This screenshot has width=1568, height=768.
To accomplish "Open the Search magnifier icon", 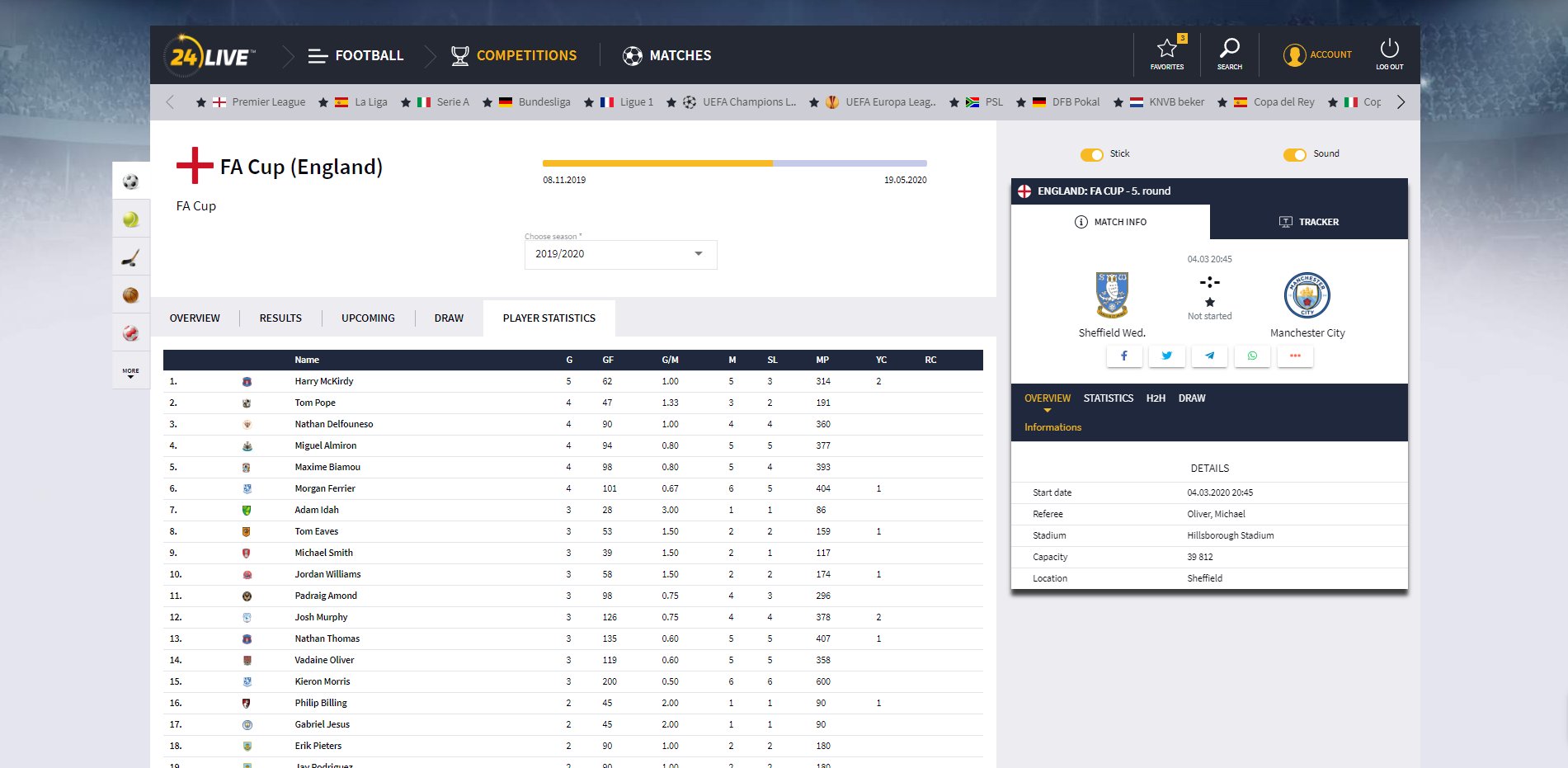I will click(1229, 48).
